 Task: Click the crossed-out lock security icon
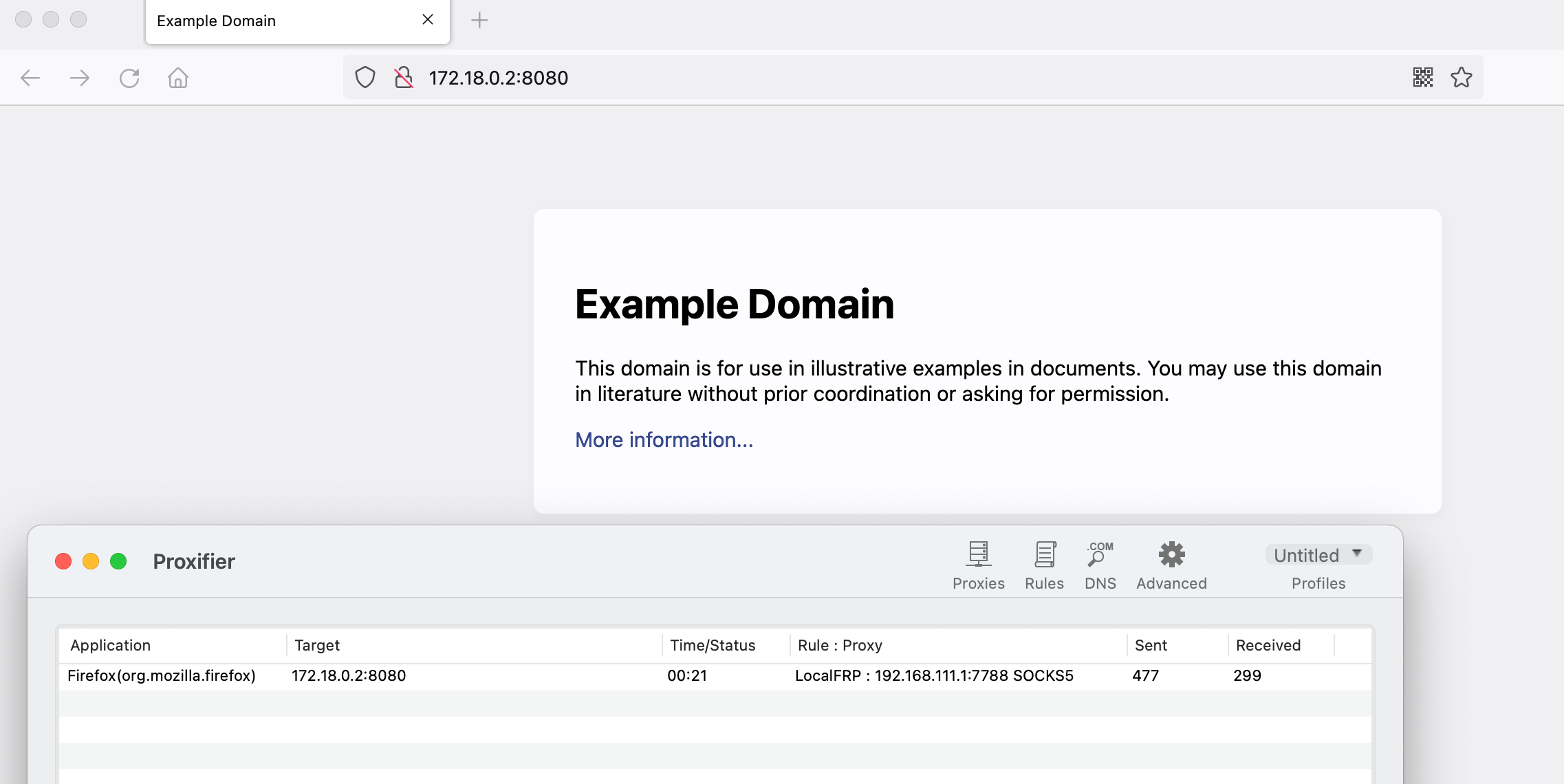click(x=403, y=77)
